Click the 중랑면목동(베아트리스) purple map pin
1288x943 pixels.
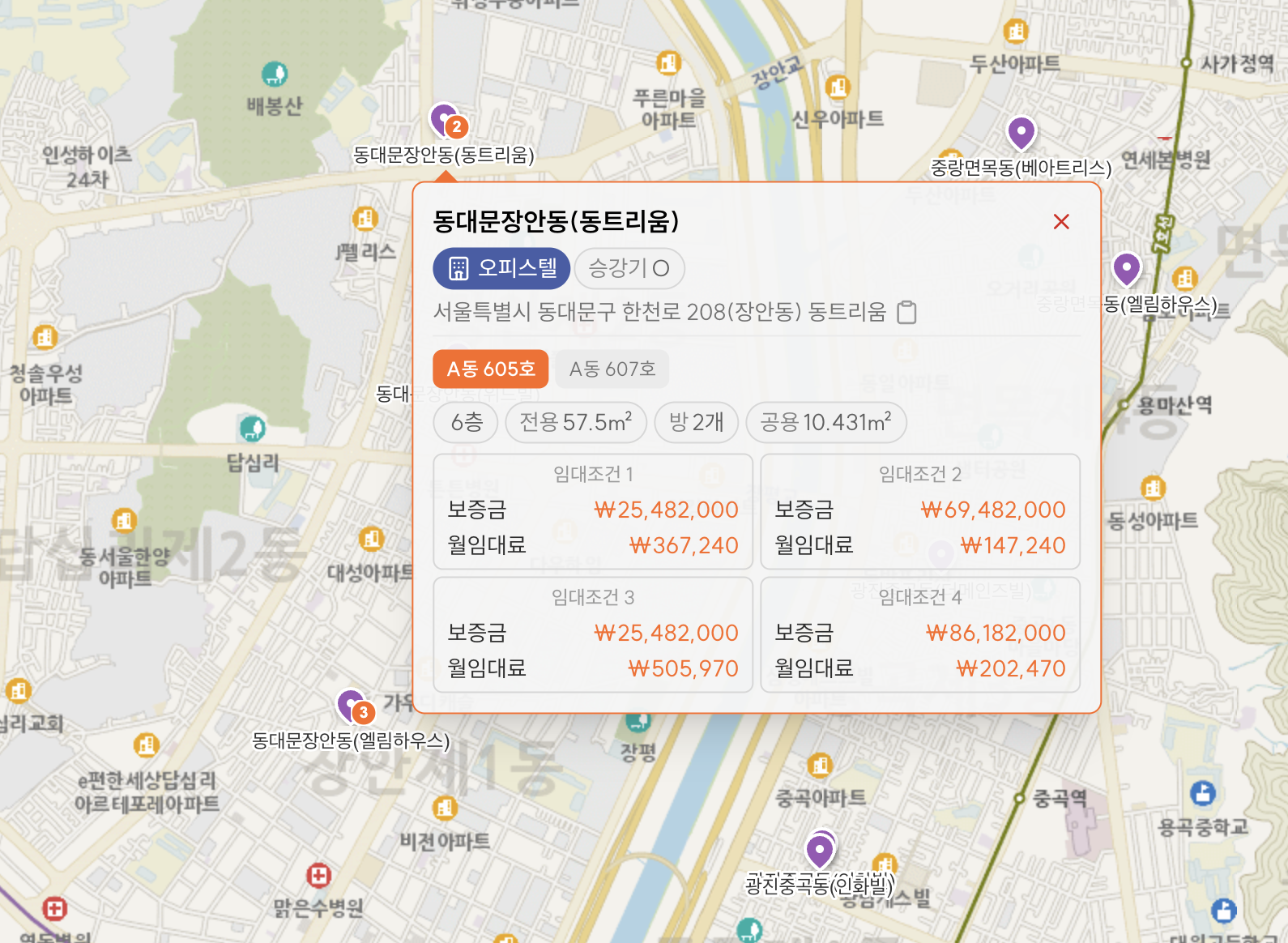1021,132
